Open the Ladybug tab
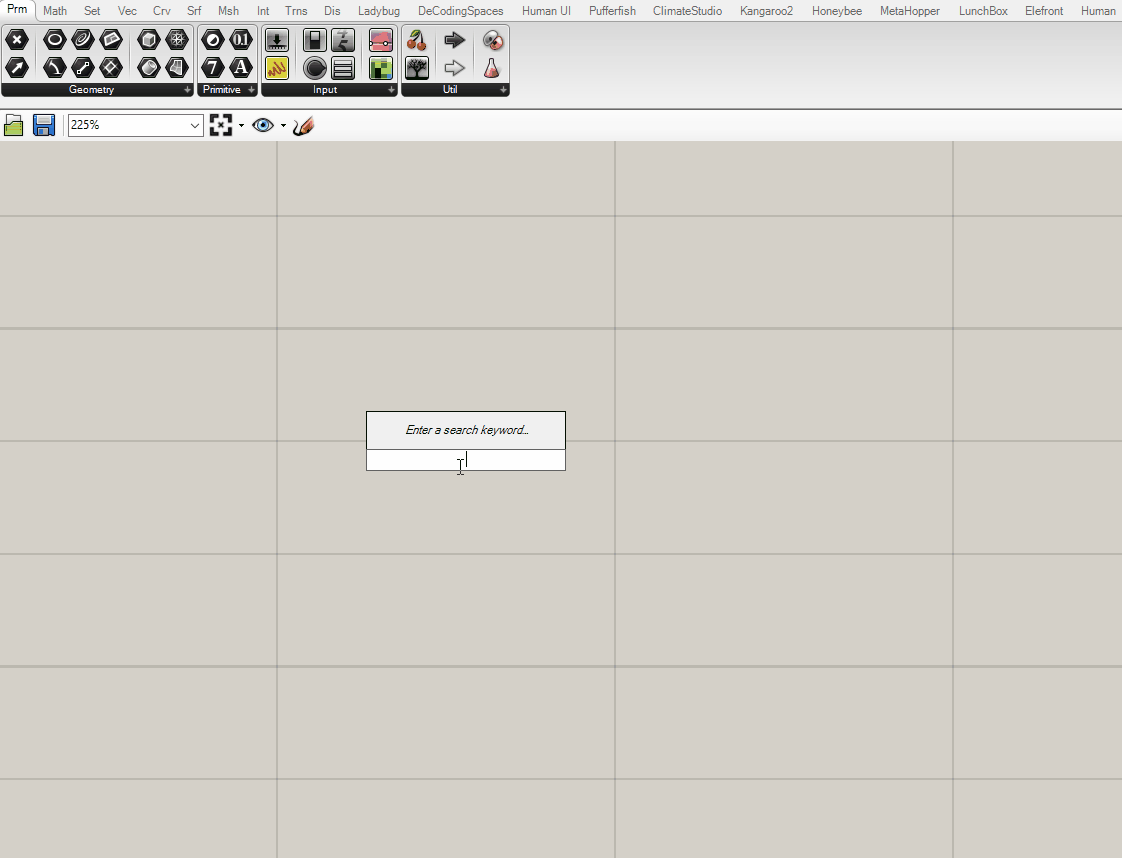1122x858 pixels. coord(379,11)
